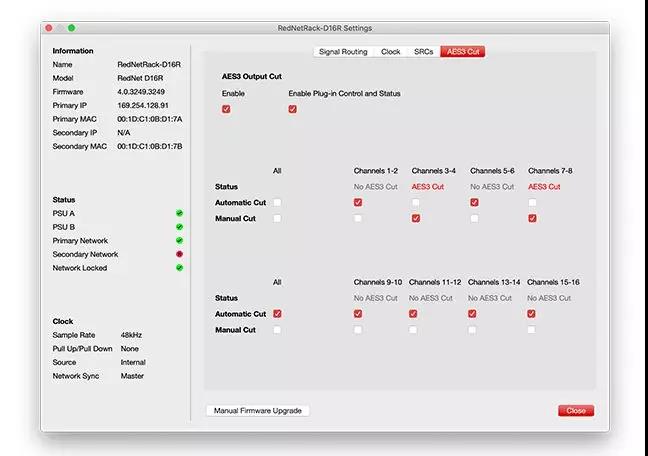Viewport: 648px width, 456px height.
Task: Click the Secondary IP N/A value
Action: click(124, 133)
